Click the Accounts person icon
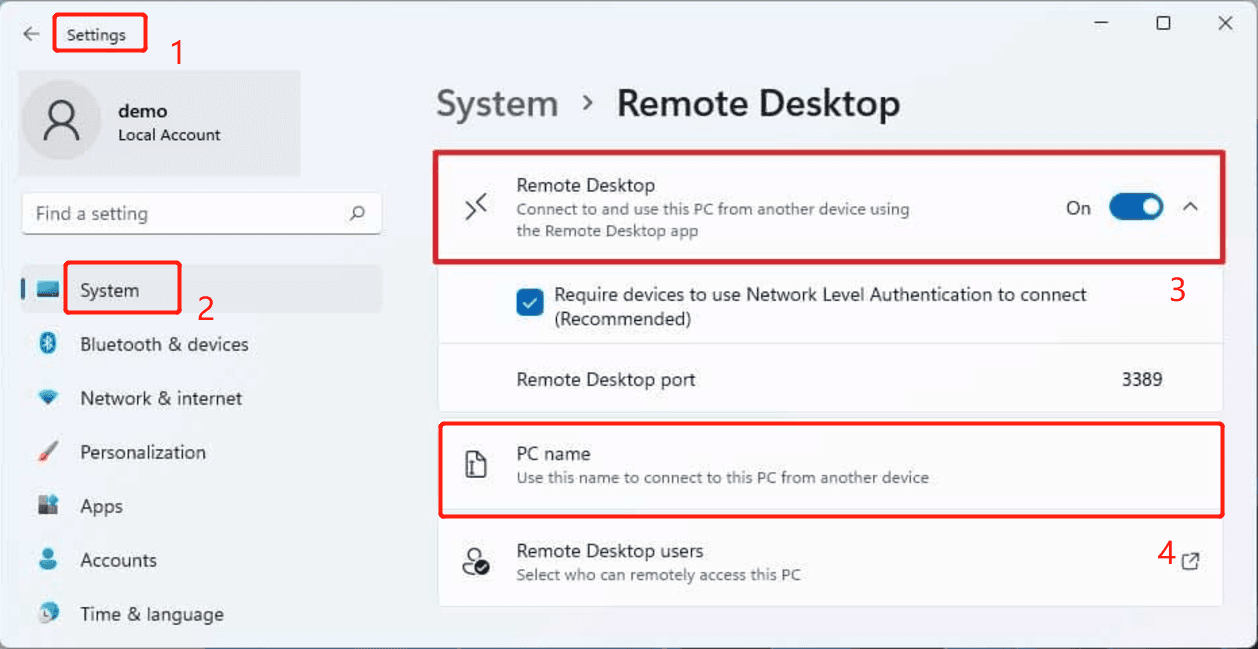Image resolution: width=1258 pixels, height=649 pixels. point(48,559)
